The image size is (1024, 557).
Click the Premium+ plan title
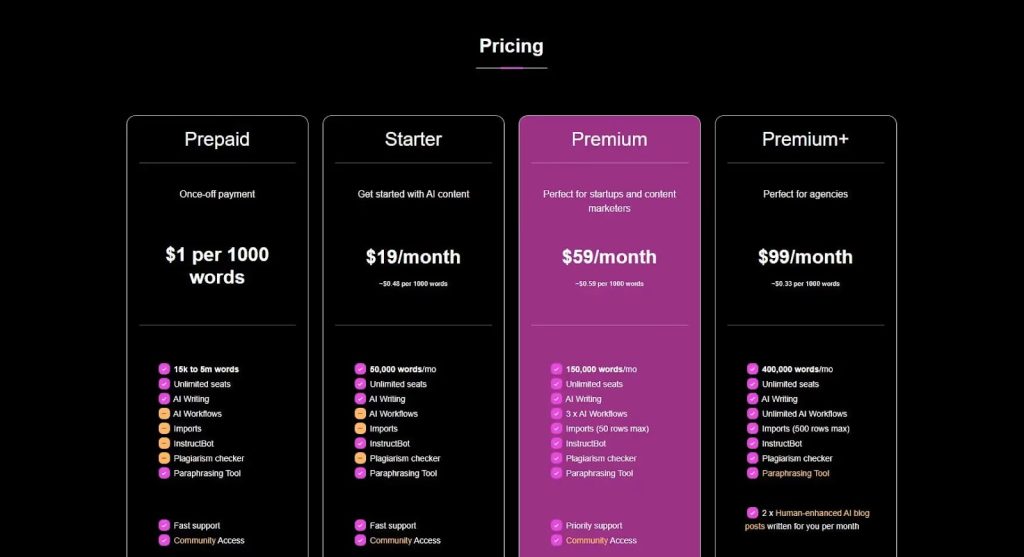[x=805, y=139]
